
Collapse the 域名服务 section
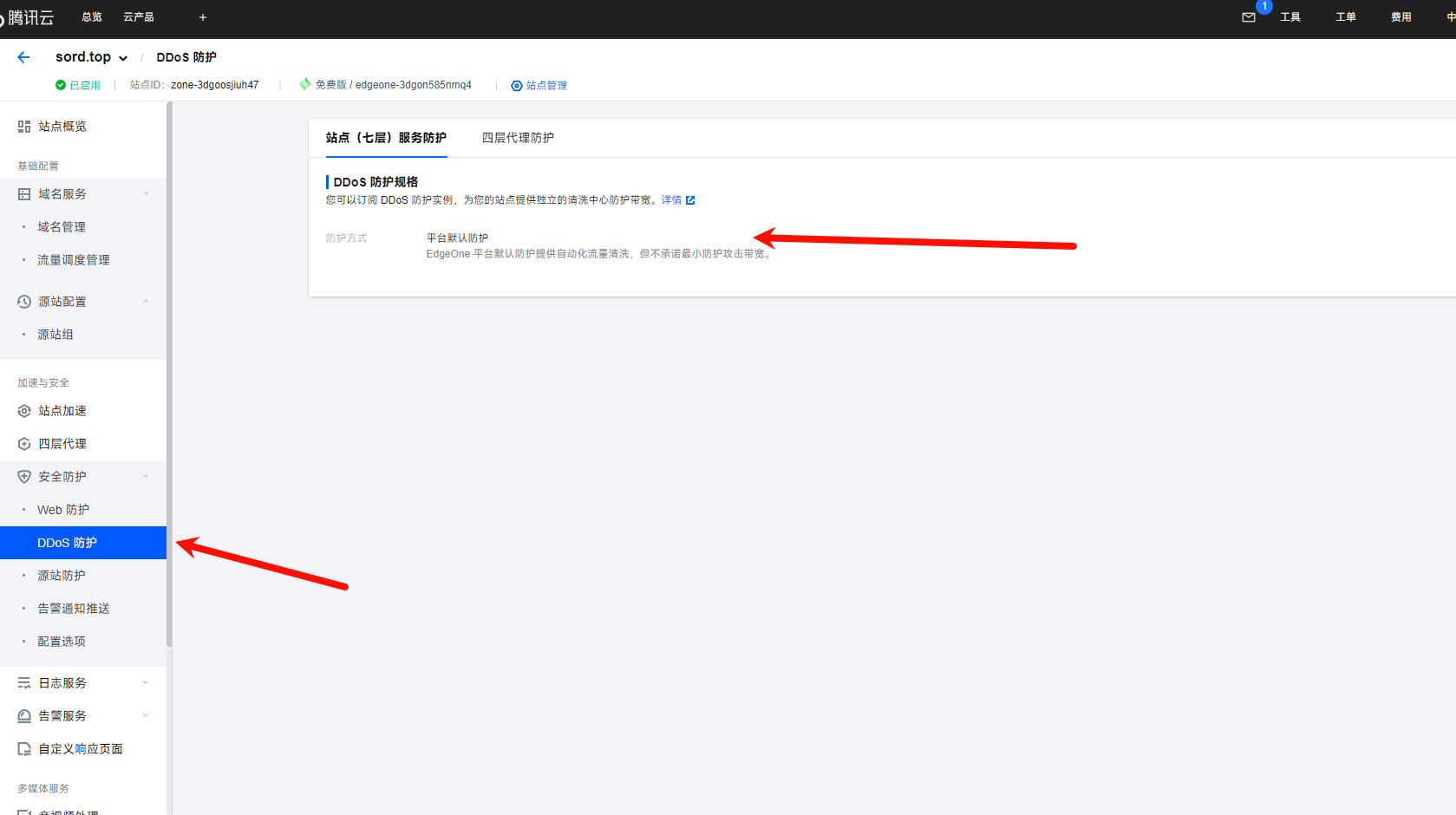(x=146, y=194)
